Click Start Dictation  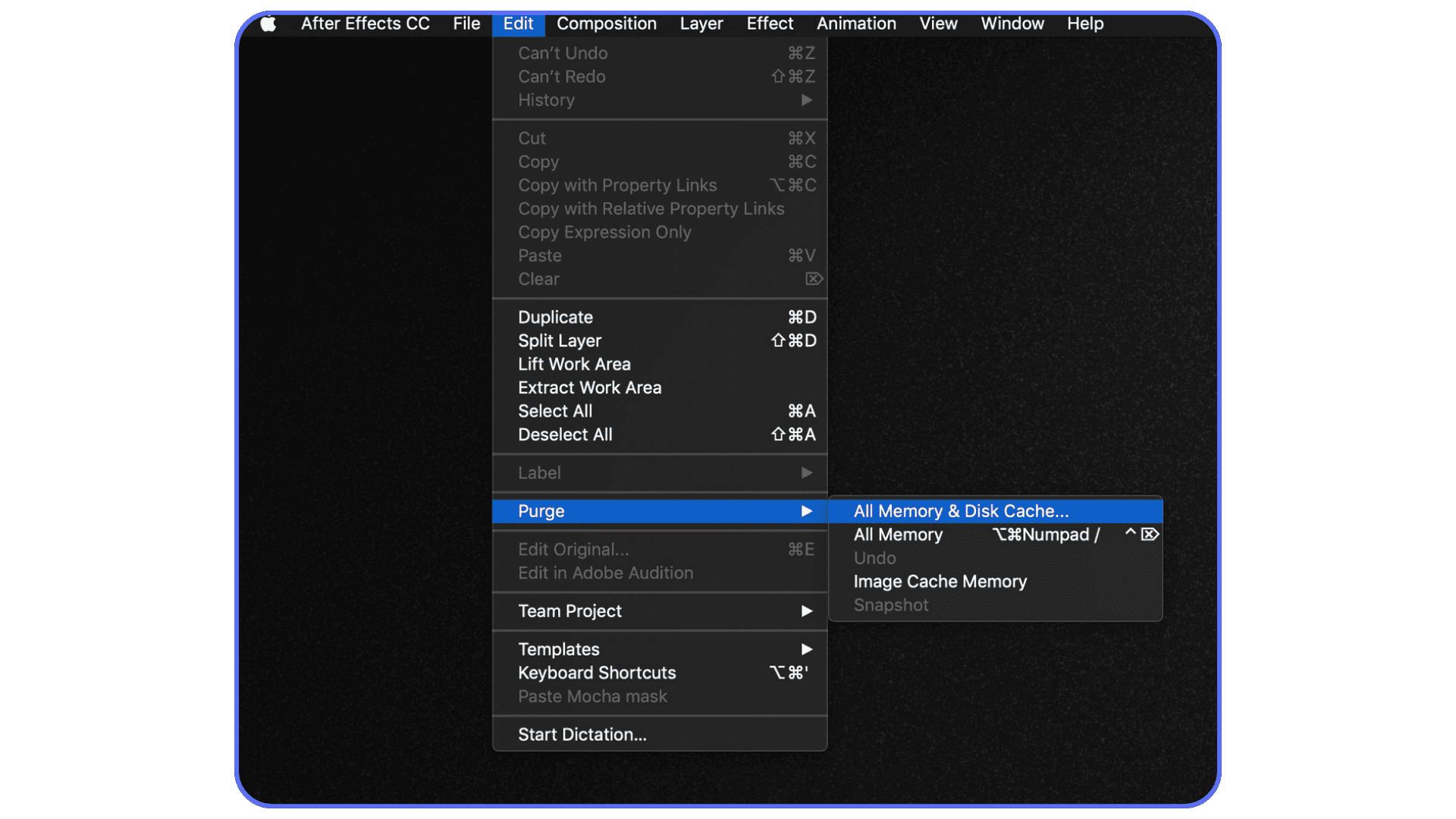[582, 733]
